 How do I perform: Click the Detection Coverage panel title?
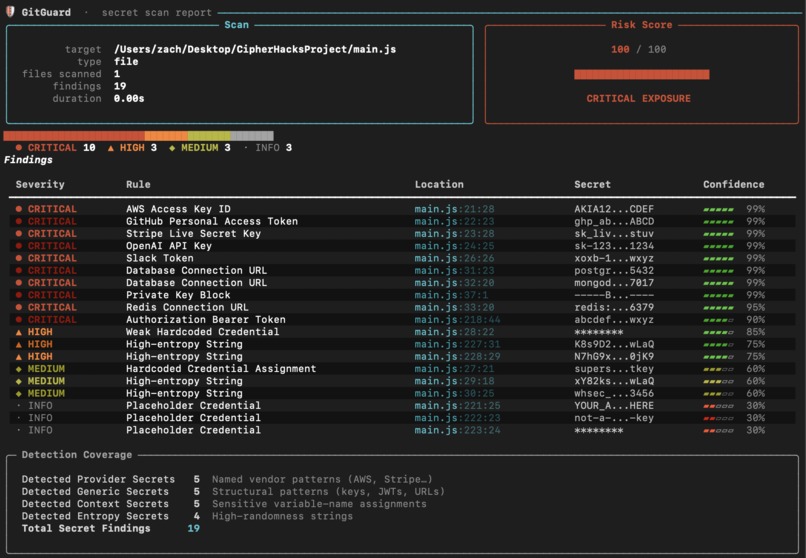click(x=77, y=455)
